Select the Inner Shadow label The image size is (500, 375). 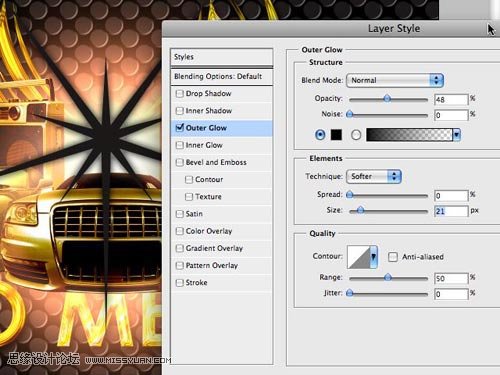pos(209,111)
